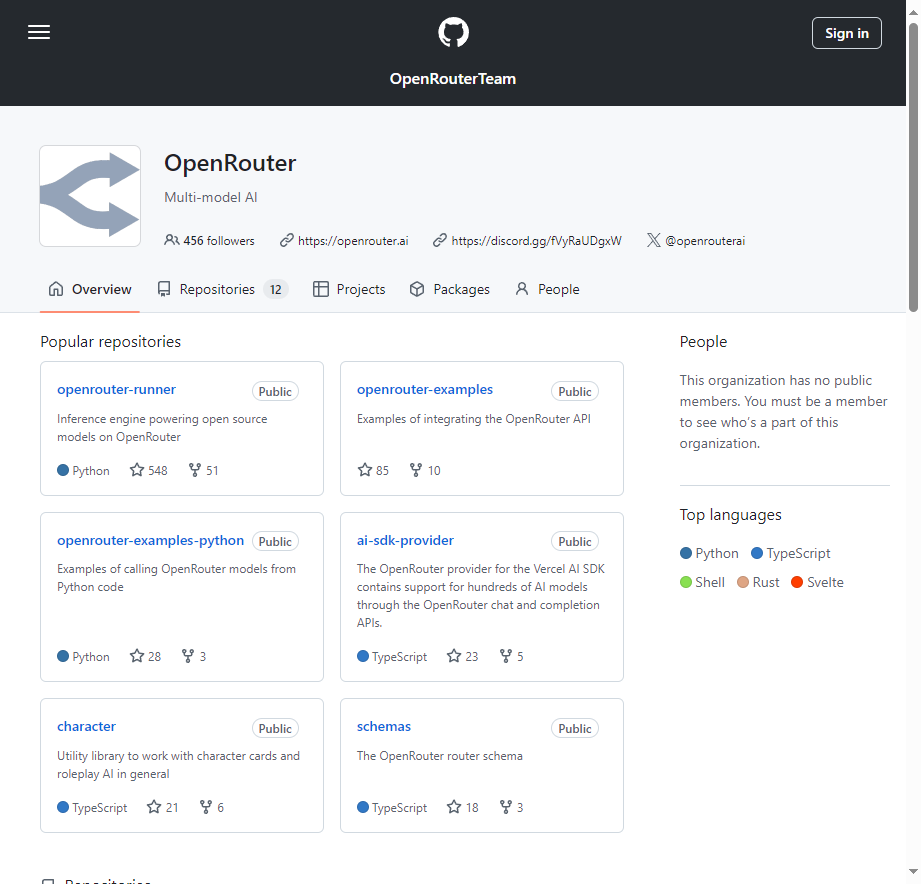This screenshot has height=884, width=921.
Task: Open the Packages tab
Action: 450,289
